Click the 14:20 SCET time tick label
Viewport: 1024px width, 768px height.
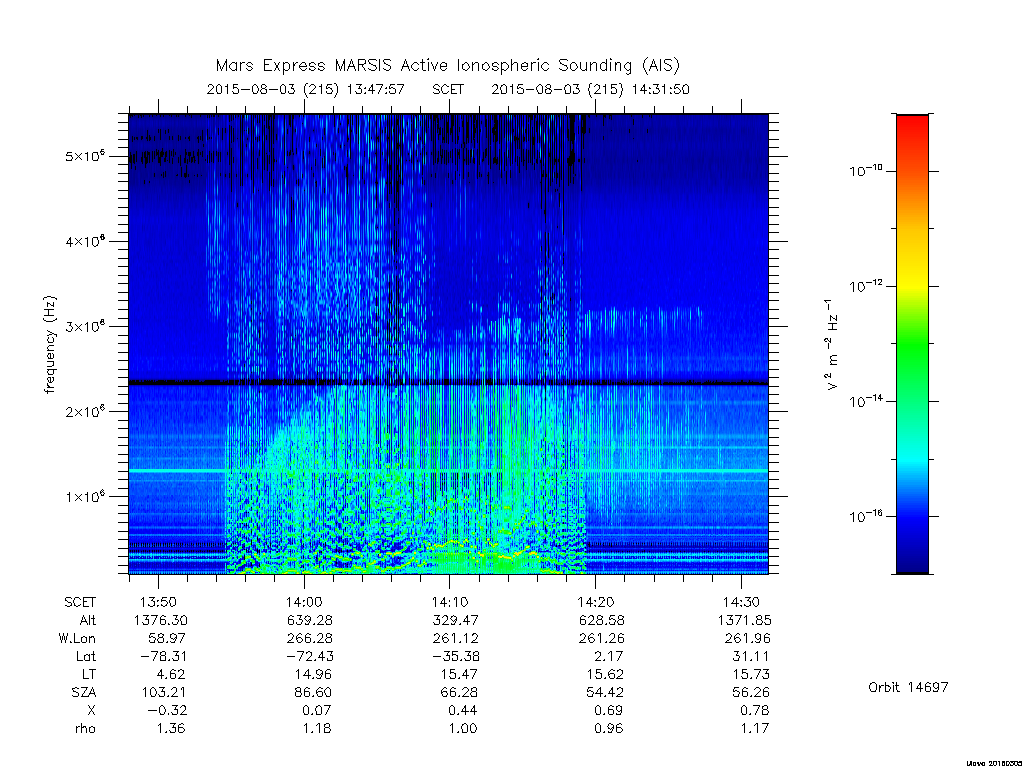595,602
